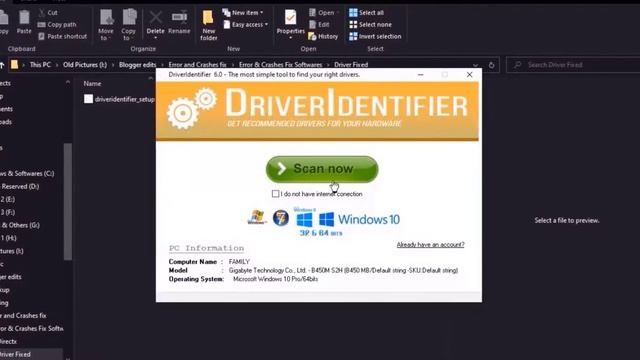
Task: Click Copy path in the ribbon
Action: click(x=57, y=24)
